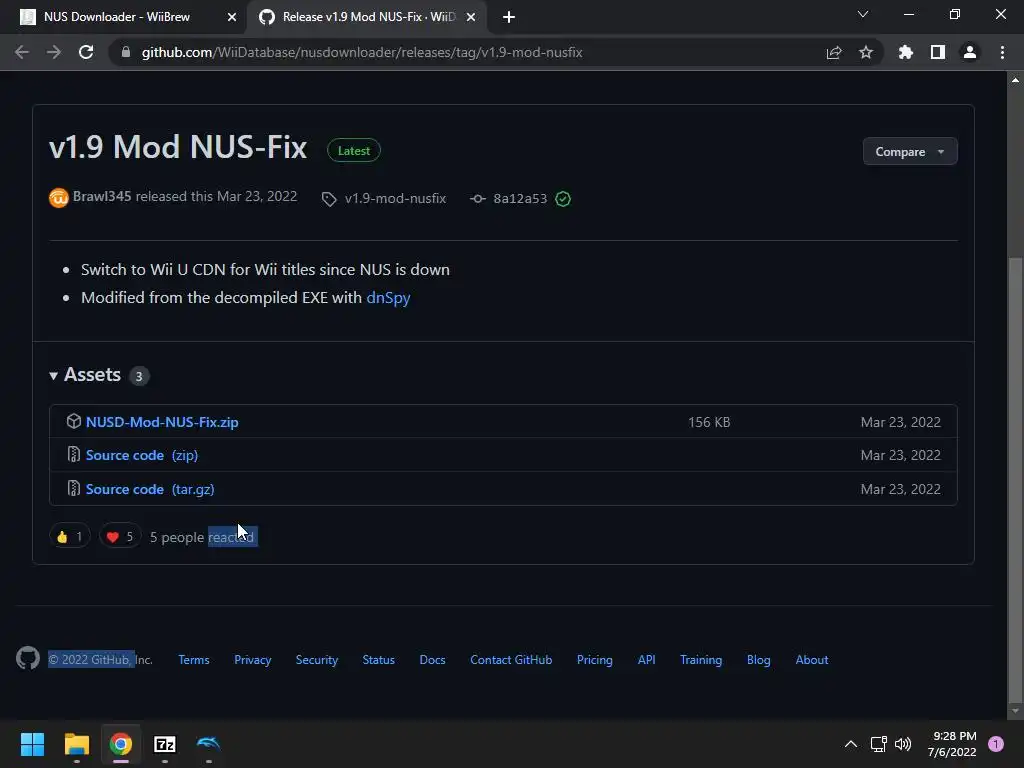1024x768 pixels.
Task: Open Docs footer link
Action: (x=432, y=660)
